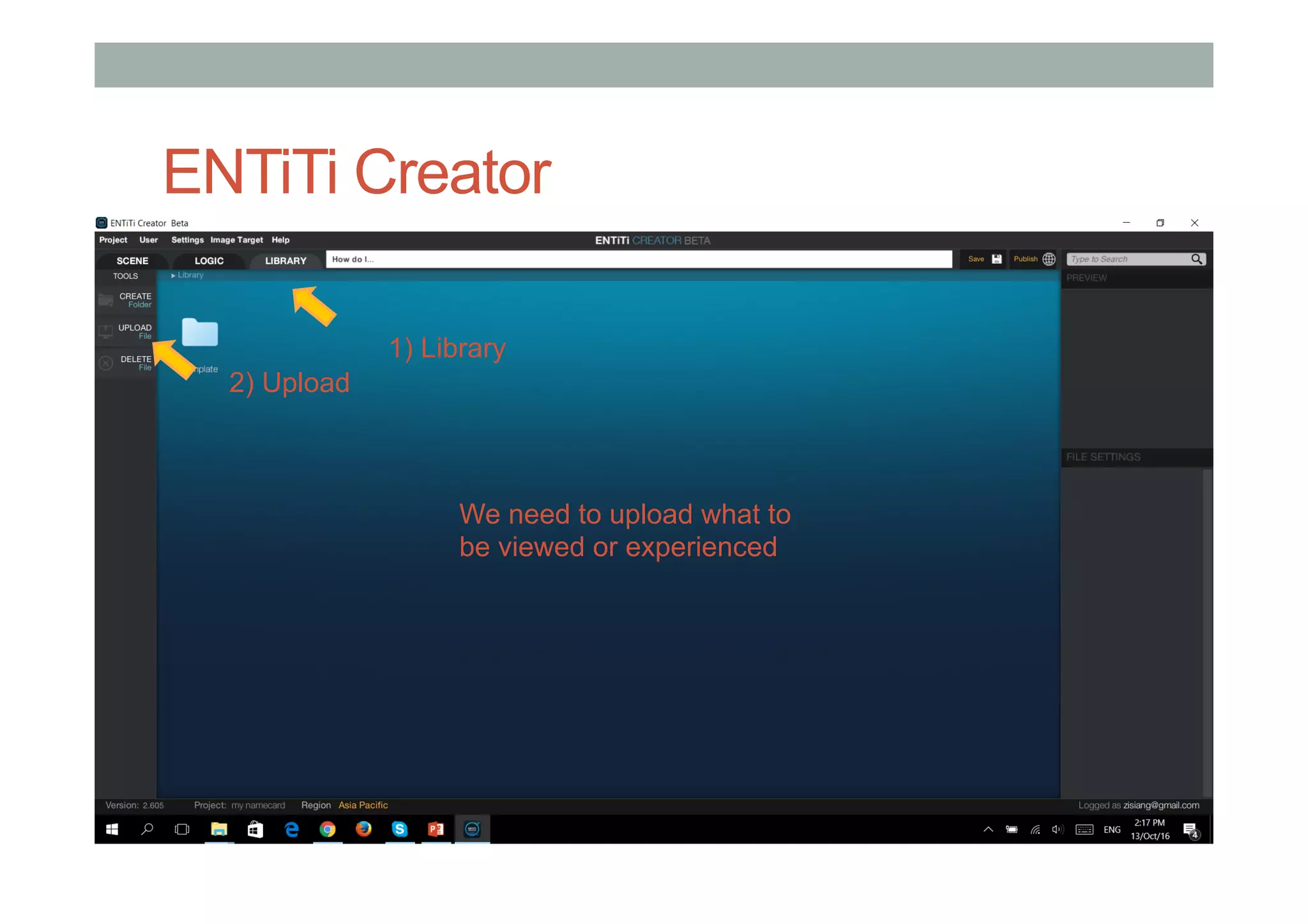1308x924 pixels.
Task: Open the touch keyboard tray icon
Action: click(1084, 829)
